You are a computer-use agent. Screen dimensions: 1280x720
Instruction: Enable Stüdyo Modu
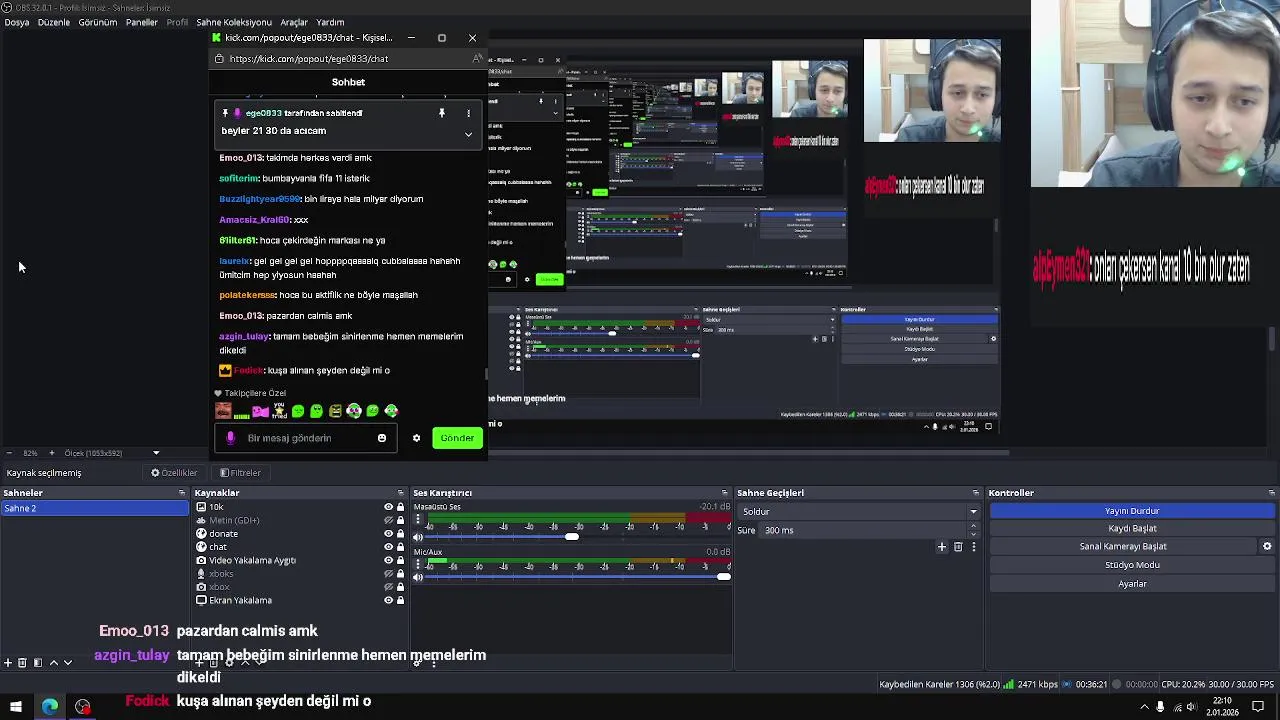click(1132, 565)
